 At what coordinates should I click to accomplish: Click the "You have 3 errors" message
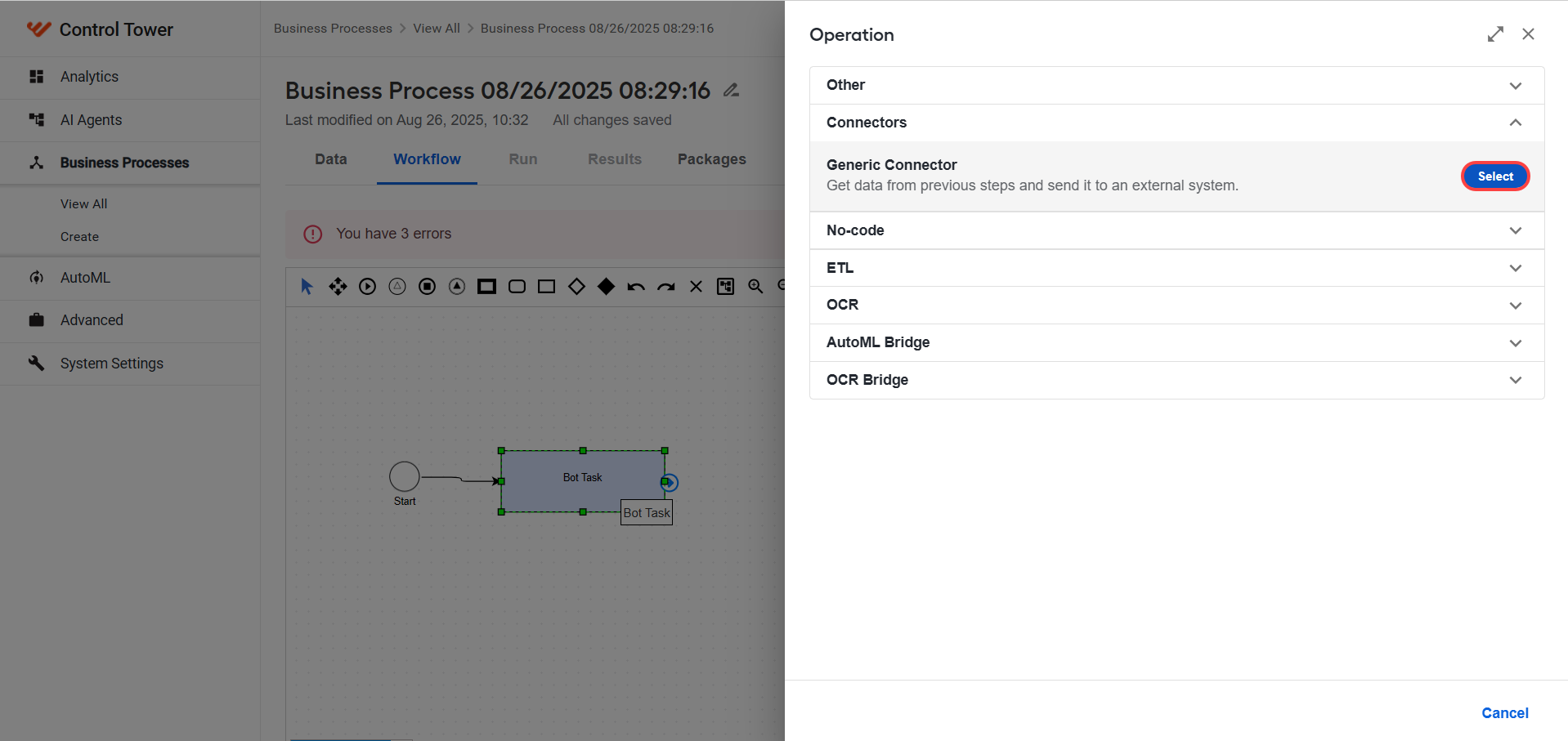click(393, 234)
